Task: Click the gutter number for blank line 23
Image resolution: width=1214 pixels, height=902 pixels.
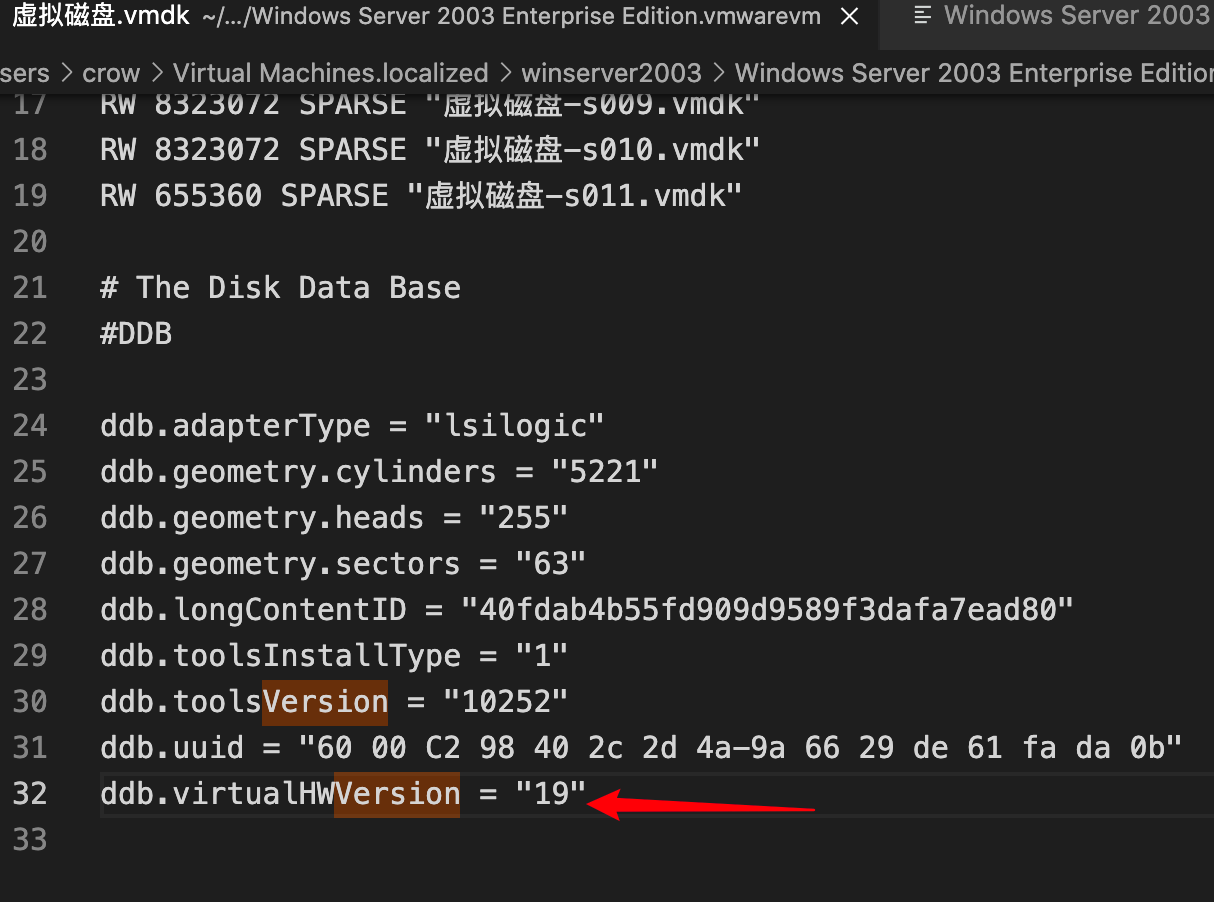Action: [x=30, y=379]
